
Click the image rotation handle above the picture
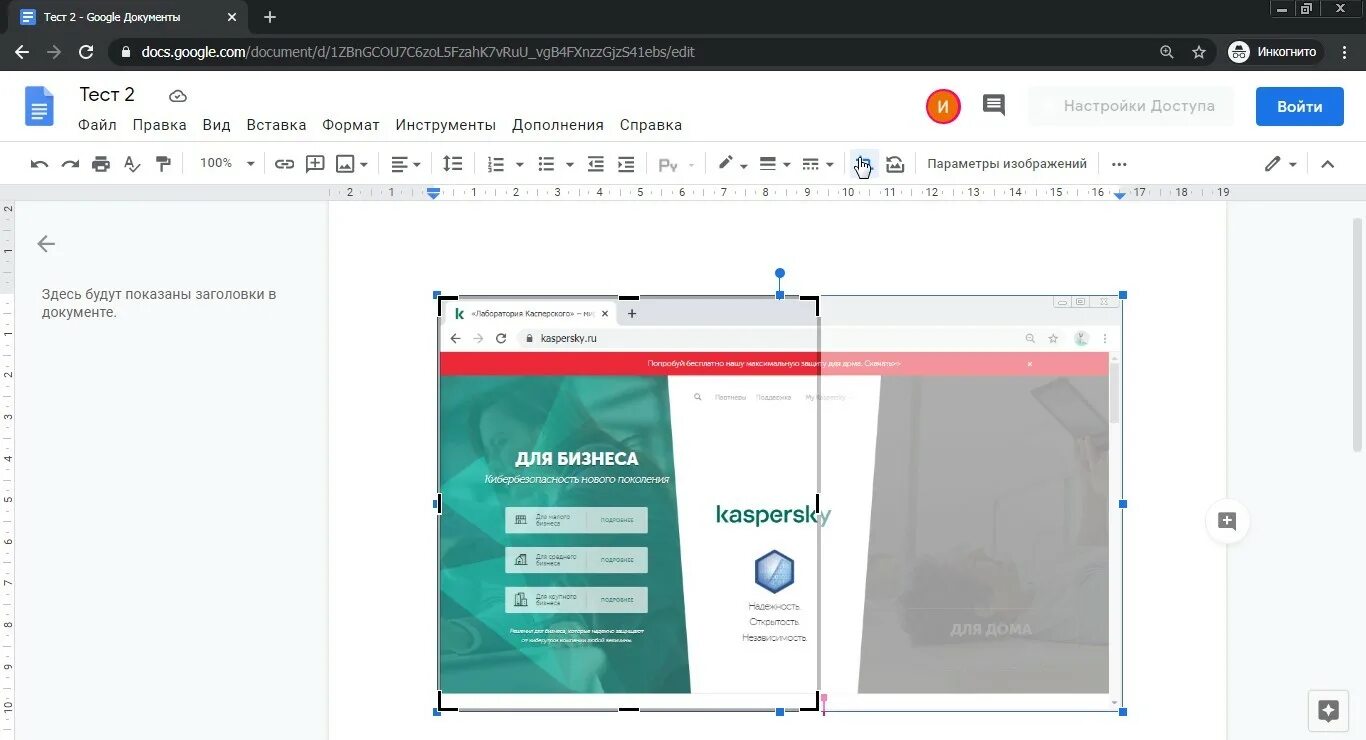click(780, 273)
